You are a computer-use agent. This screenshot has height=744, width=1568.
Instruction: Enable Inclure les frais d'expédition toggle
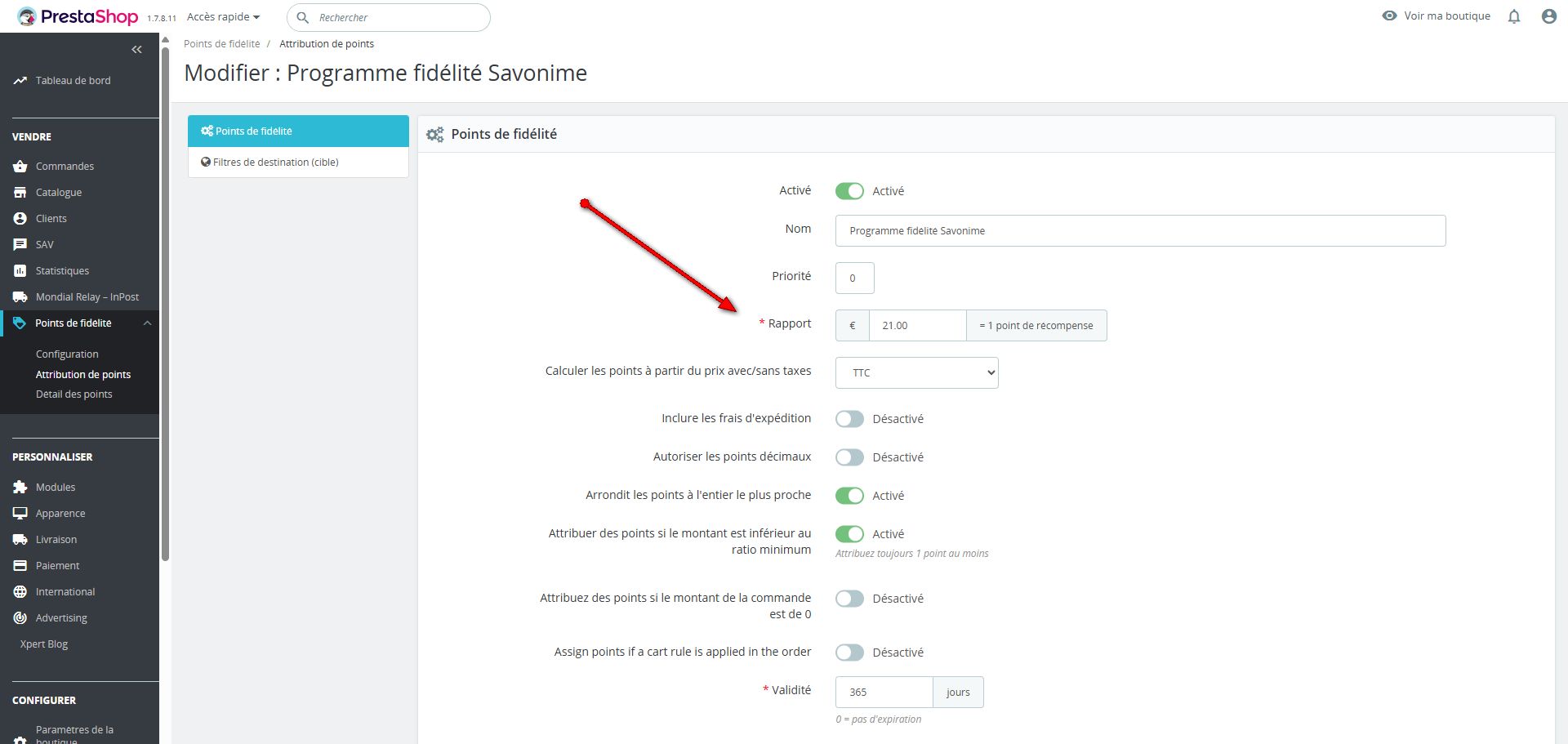849,419
